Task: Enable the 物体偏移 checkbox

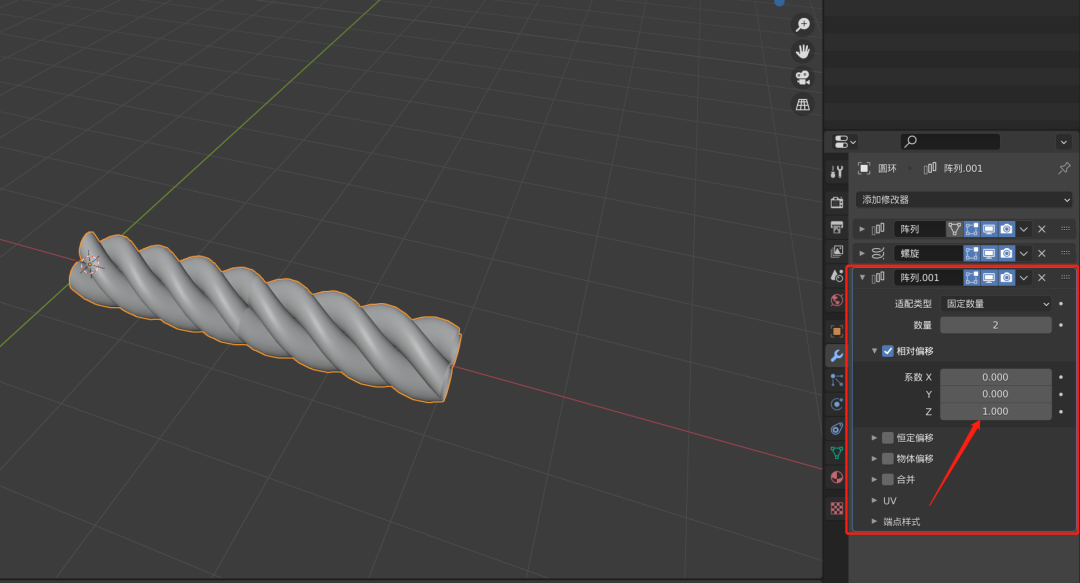Action: (888, 458)
